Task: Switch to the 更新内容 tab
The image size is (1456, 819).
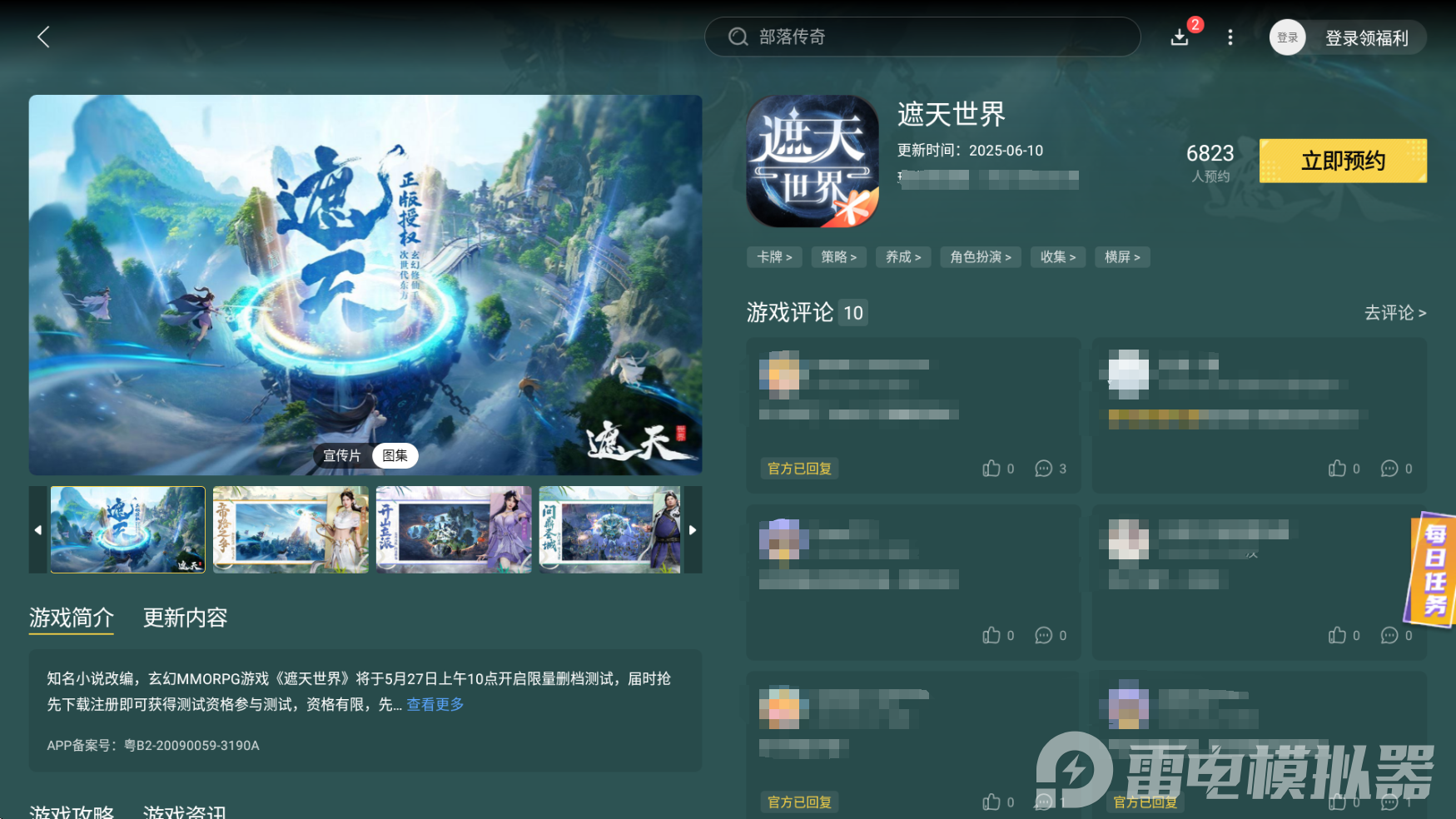Action: [184, 618]
